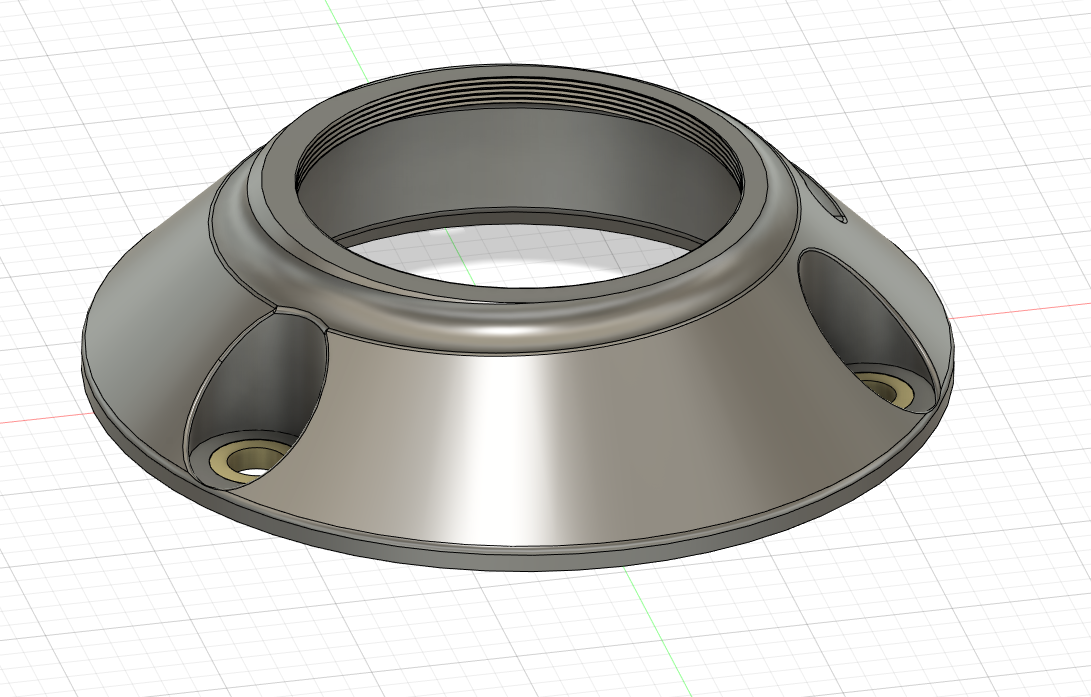
Task: Click the left brass bushing ring
Action: point(232,459)
